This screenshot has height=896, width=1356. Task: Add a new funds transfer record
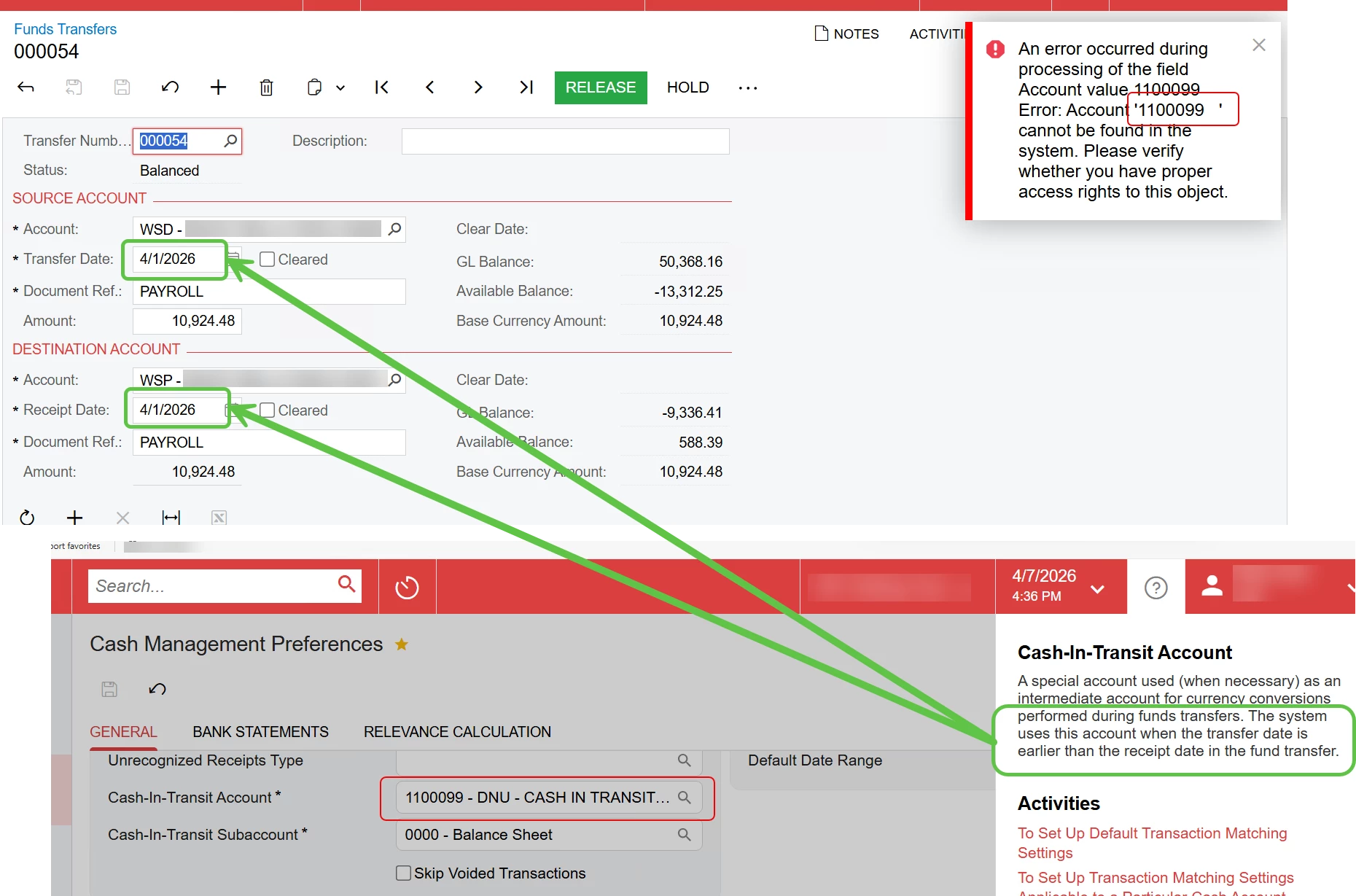pyautogui.click(x=218, y=87)
